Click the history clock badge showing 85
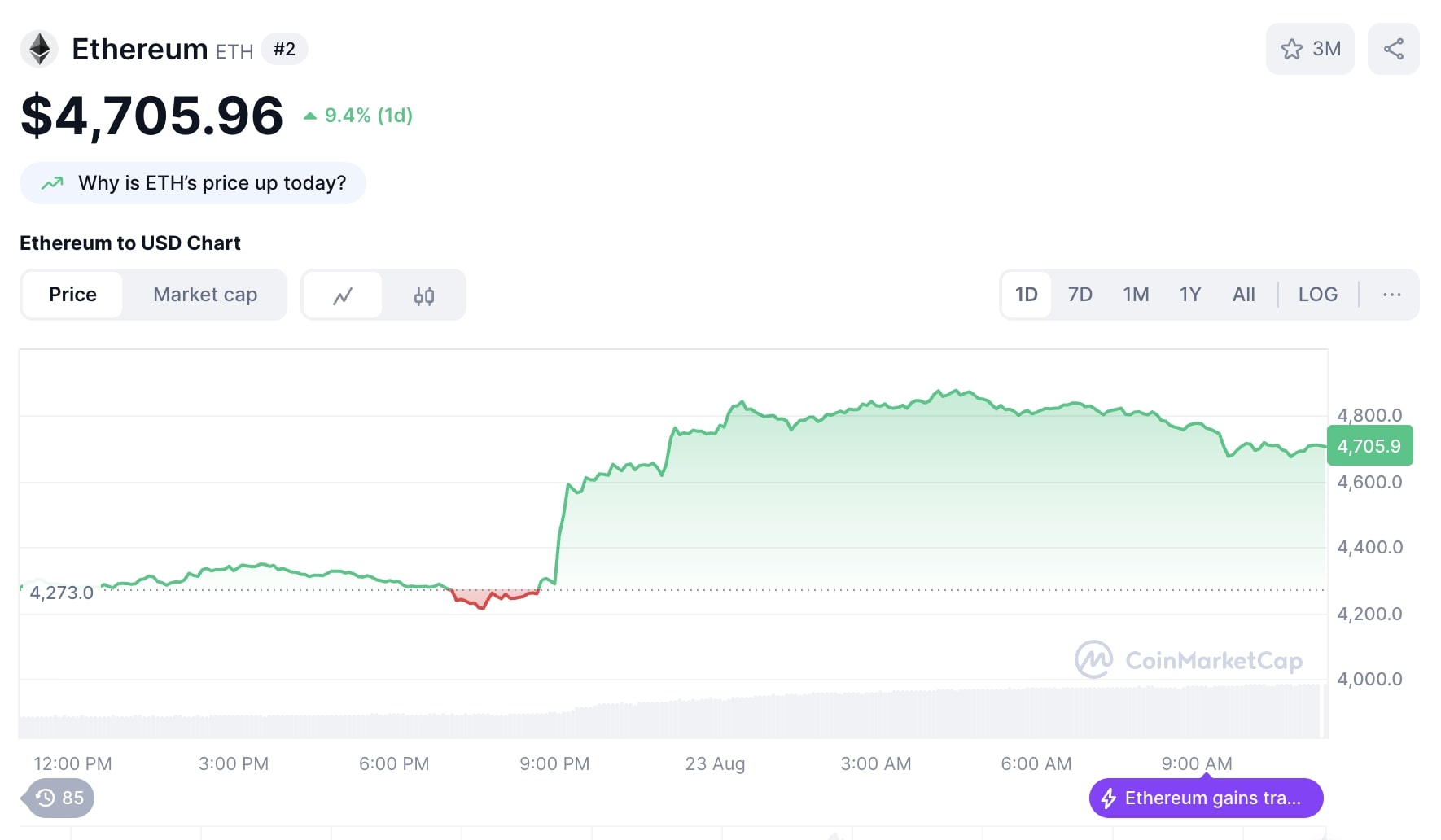 [x=59, y=798]
